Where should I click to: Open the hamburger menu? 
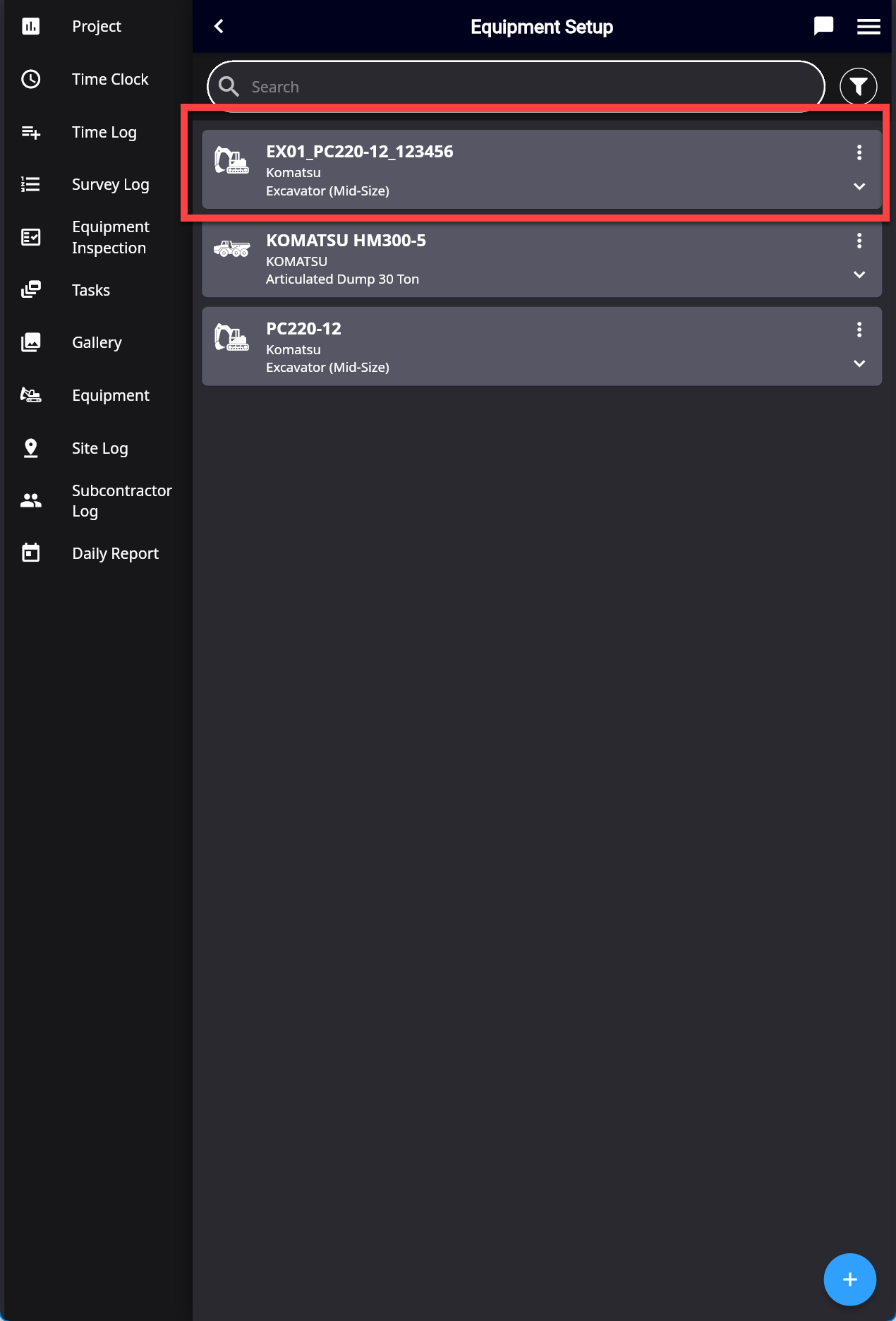click(x=868, y=27)
